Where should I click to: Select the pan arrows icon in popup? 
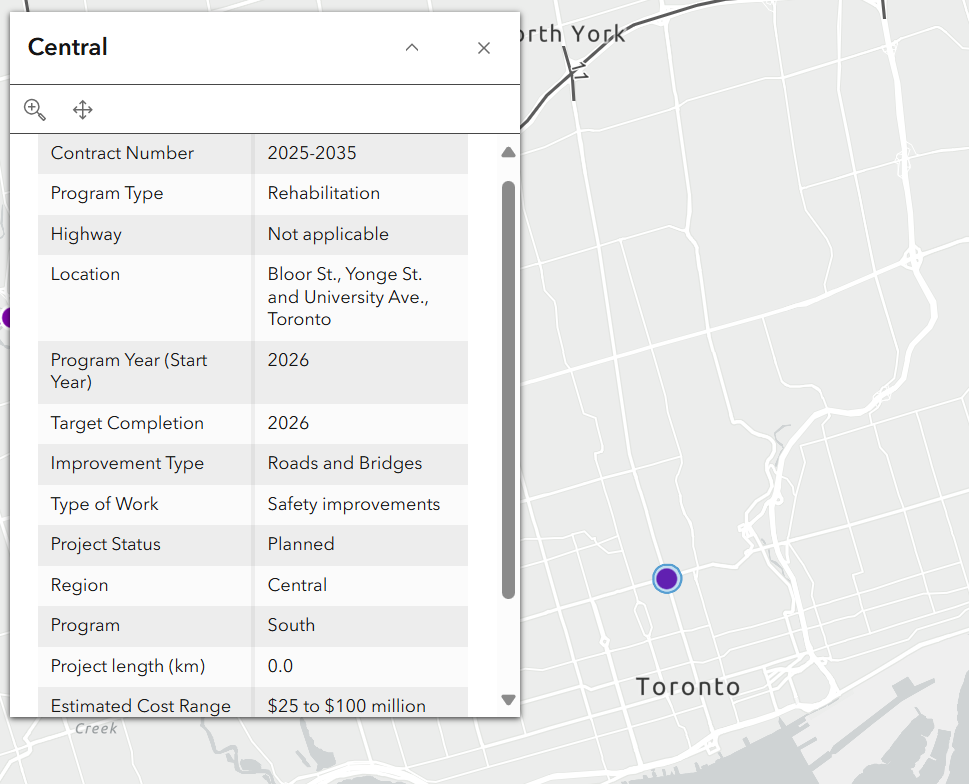(83, 110)
